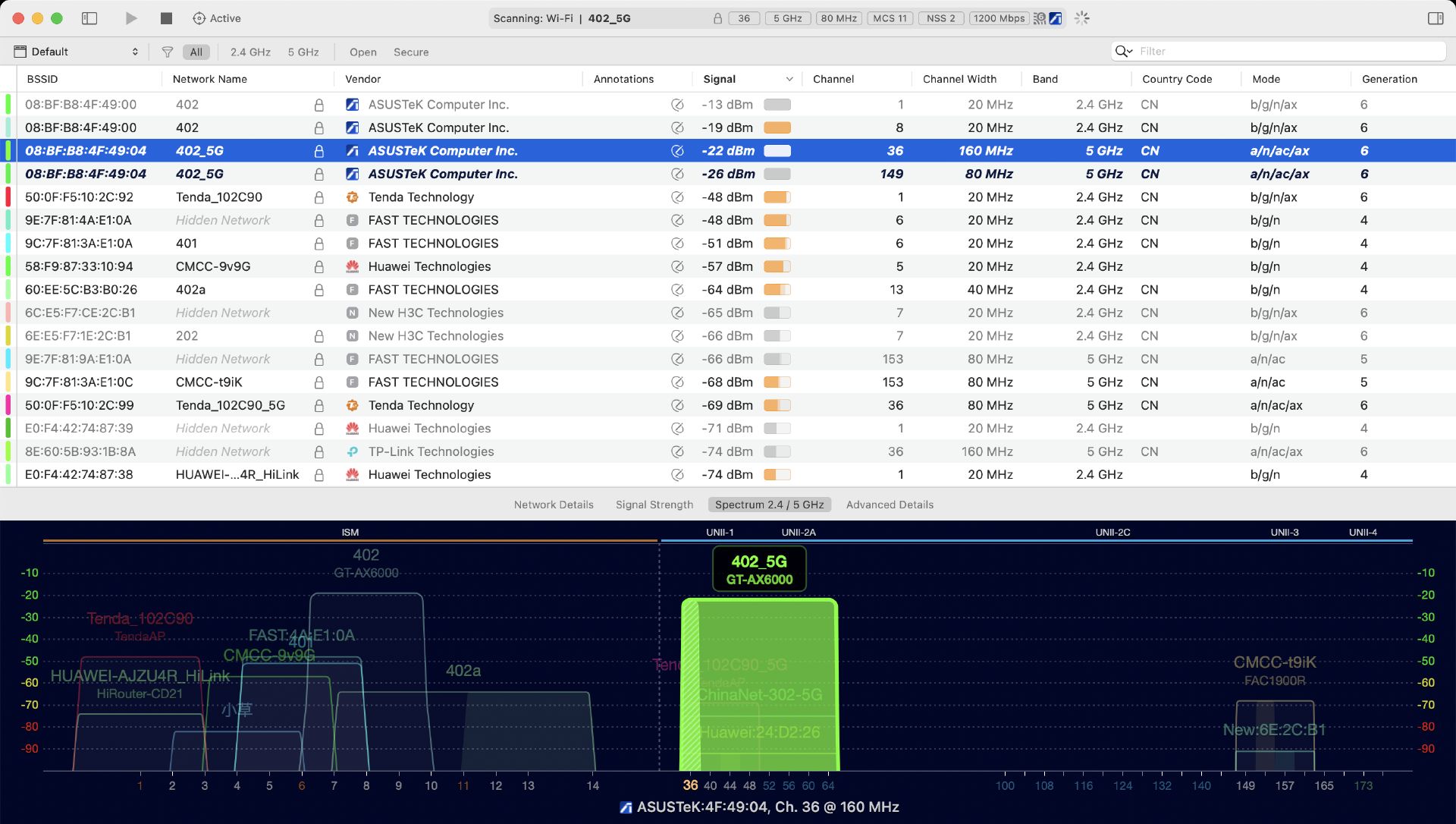This screenshot has width=1456, height=824.
Task: Stop scanning with the square stop button
Action: (x=166, y=18)
